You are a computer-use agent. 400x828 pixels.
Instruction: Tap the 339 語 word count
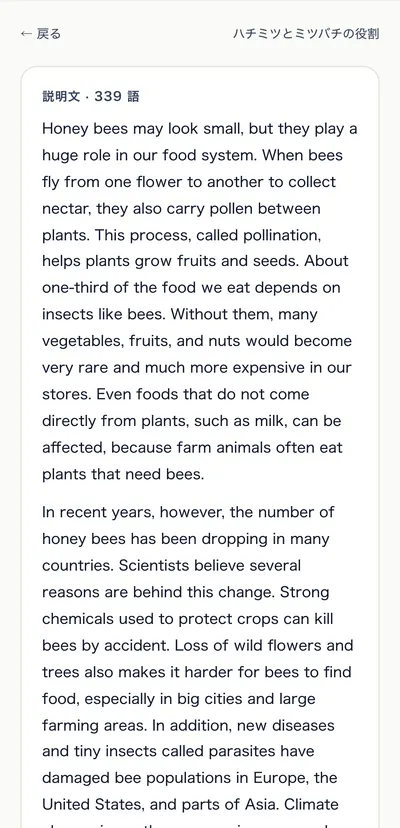click(117, 97)
